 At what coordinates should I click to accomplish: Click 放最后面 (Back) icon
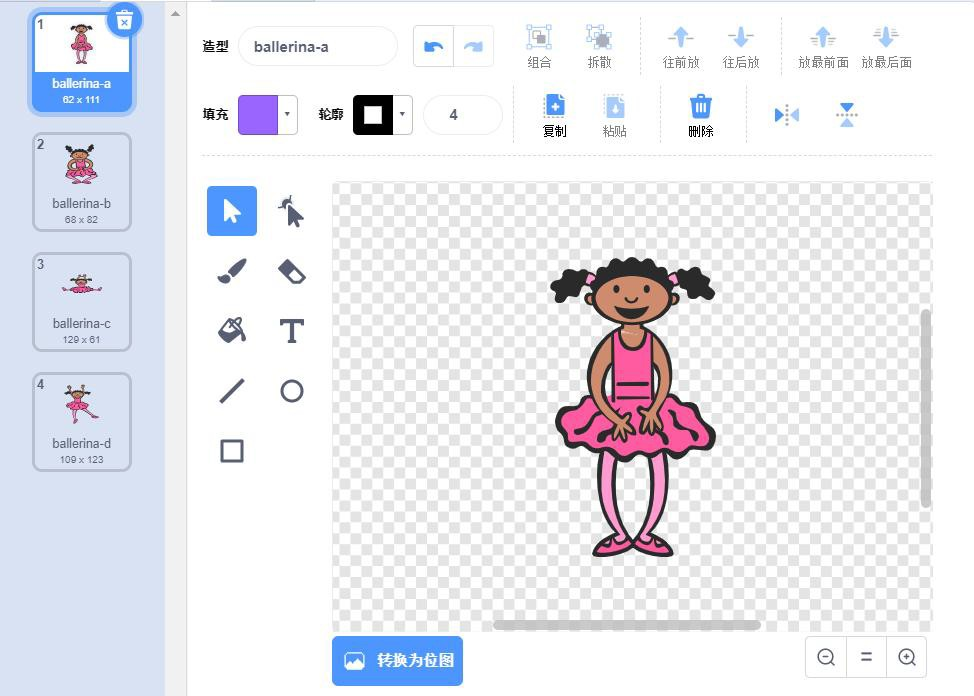(x=886, y=37)
